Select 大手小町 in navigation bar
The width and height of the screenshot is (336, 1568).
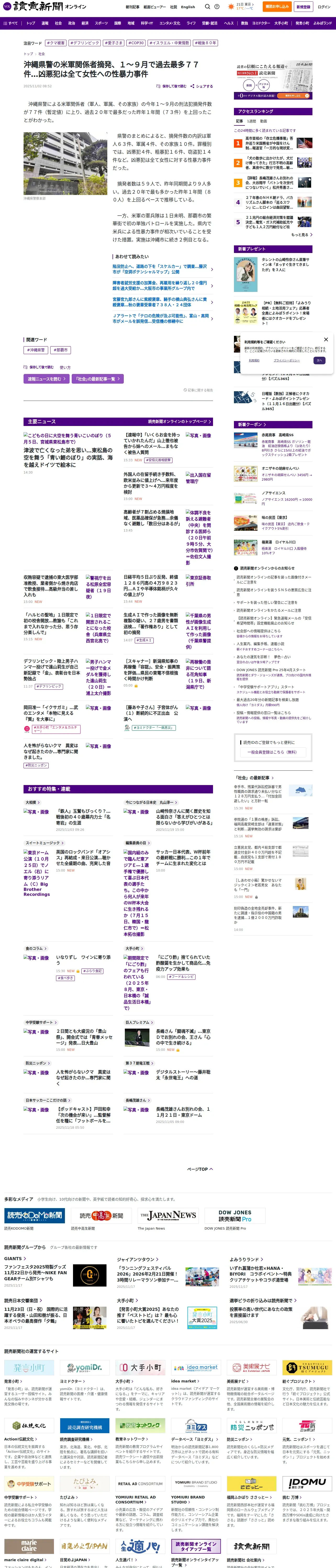281,23
